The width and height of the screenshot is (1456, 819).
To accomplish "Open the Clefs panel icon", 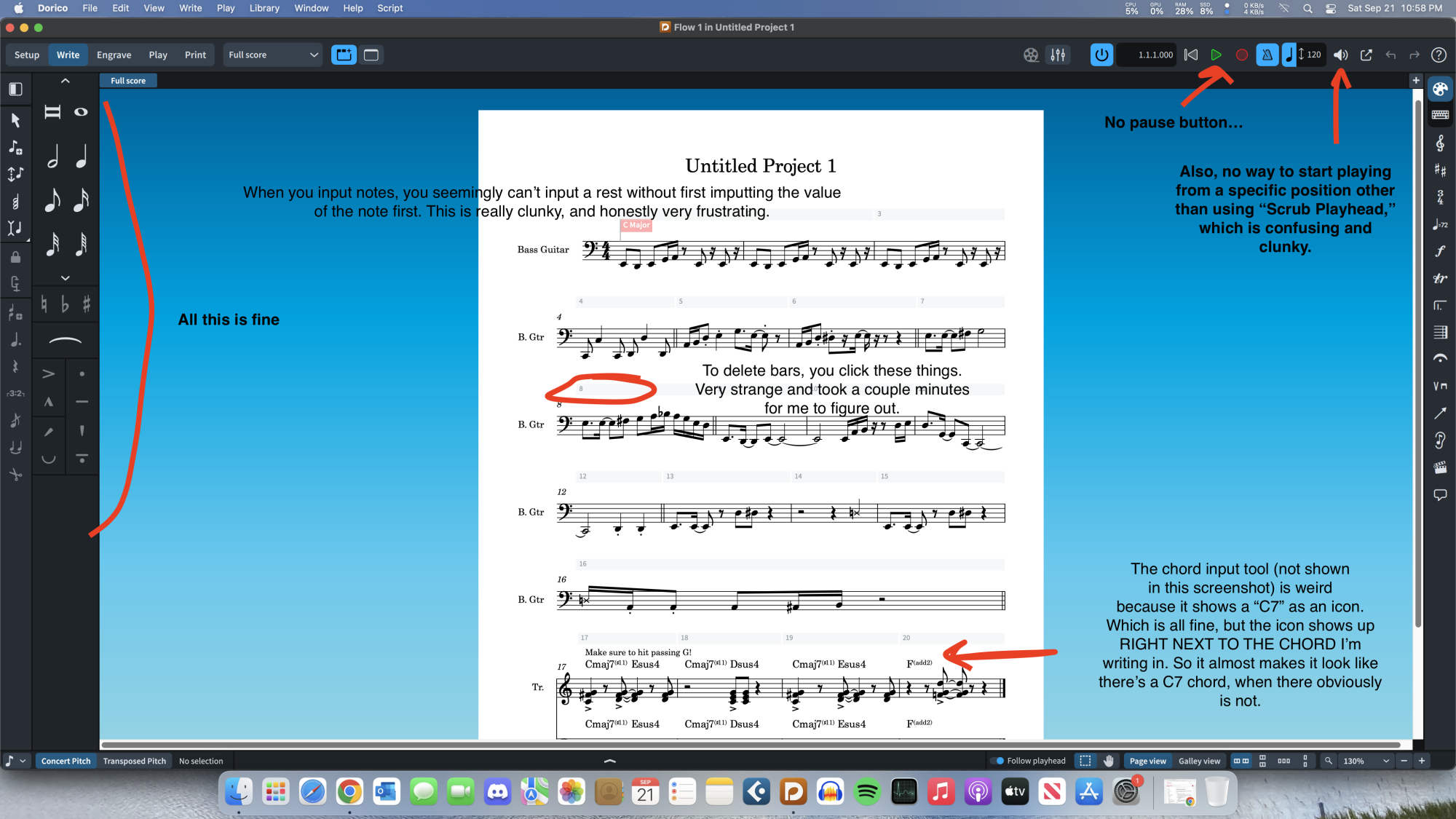I will click(1440, 143).
